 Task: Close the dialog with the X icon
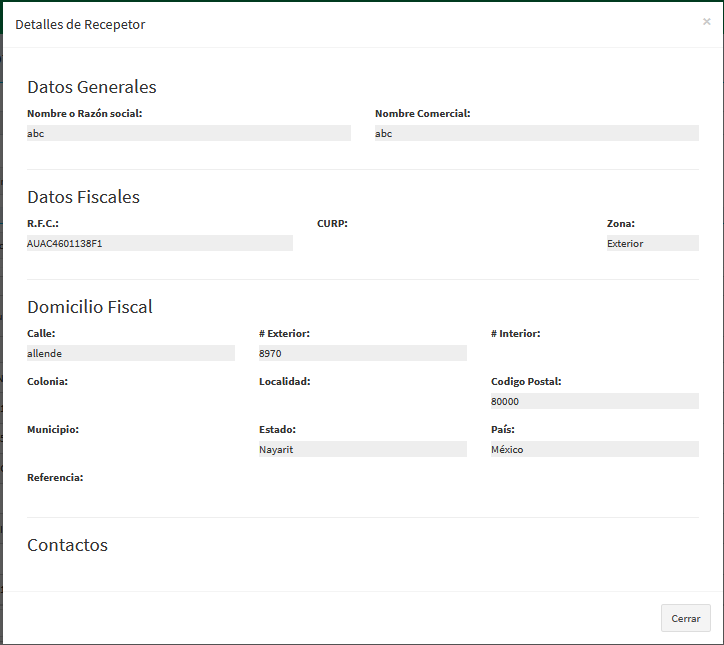pyautogui.click(x=706, y=21)
